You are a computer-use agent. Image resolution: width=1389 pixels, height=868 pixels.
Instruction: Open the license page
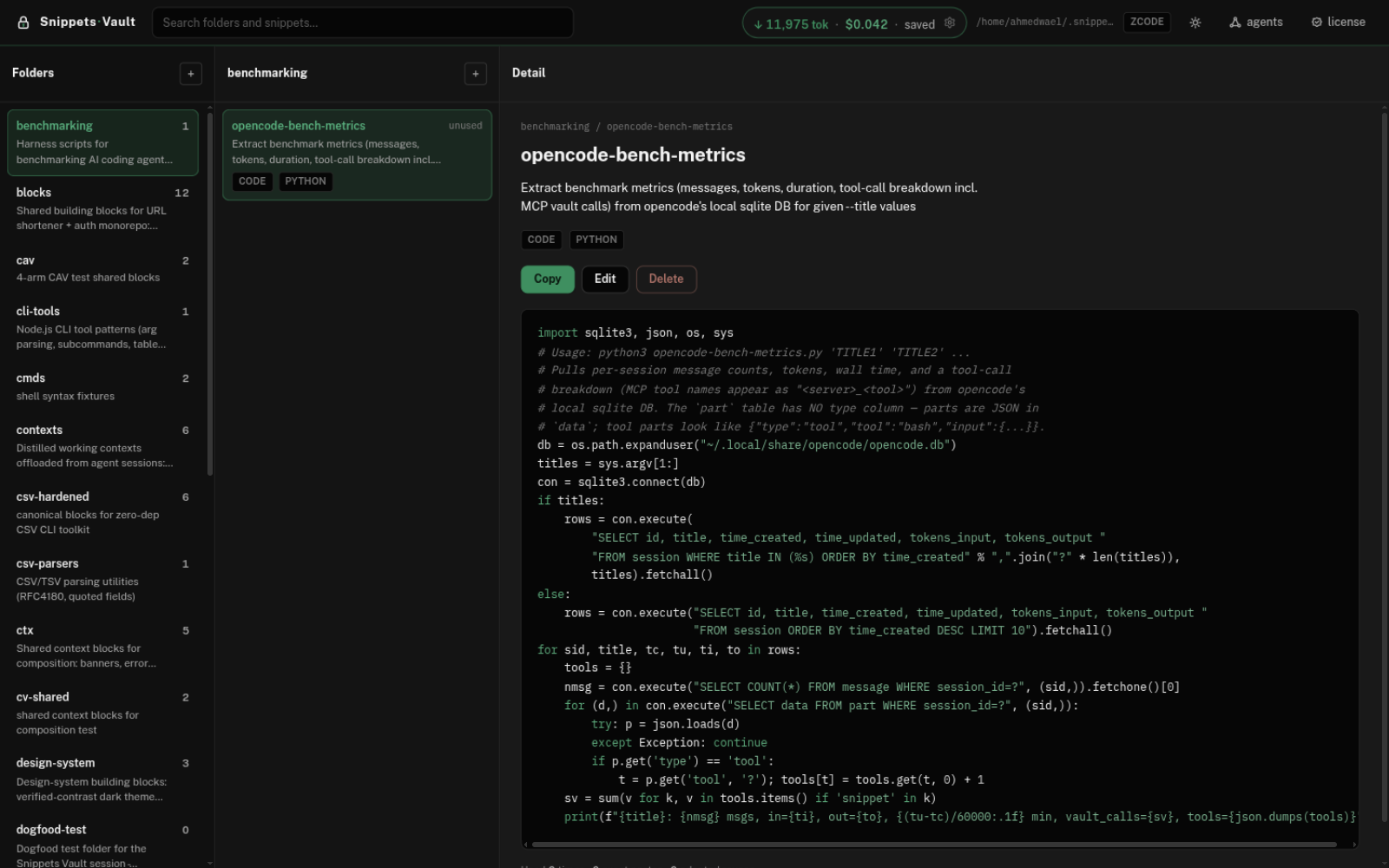tap(1338, 23)
